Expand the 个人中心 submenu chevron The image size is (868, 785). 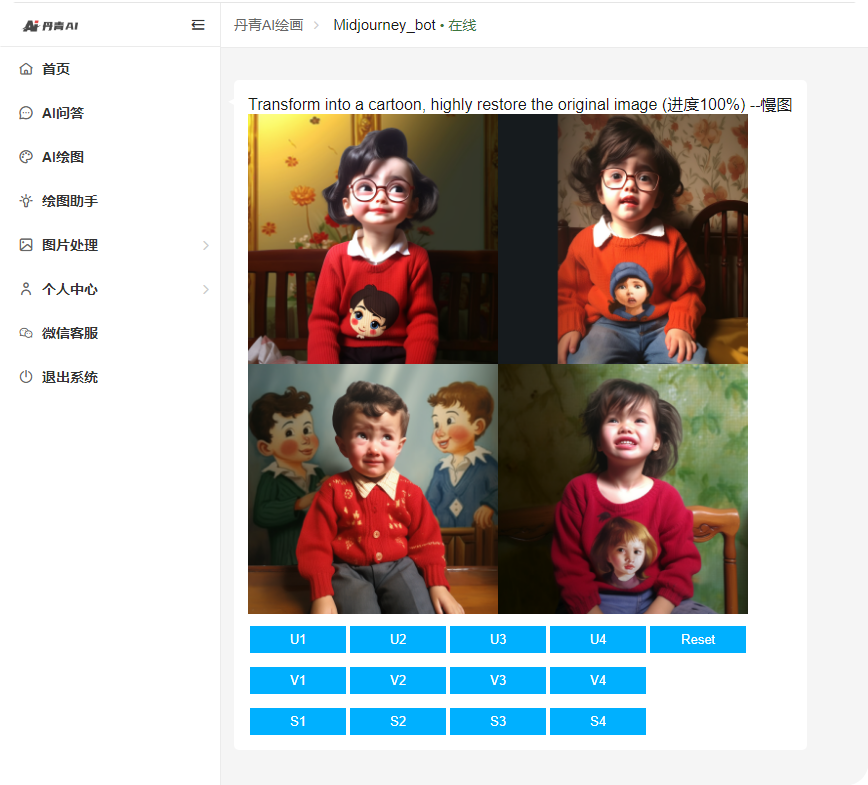pyautogui.click(x=206, y=289)
